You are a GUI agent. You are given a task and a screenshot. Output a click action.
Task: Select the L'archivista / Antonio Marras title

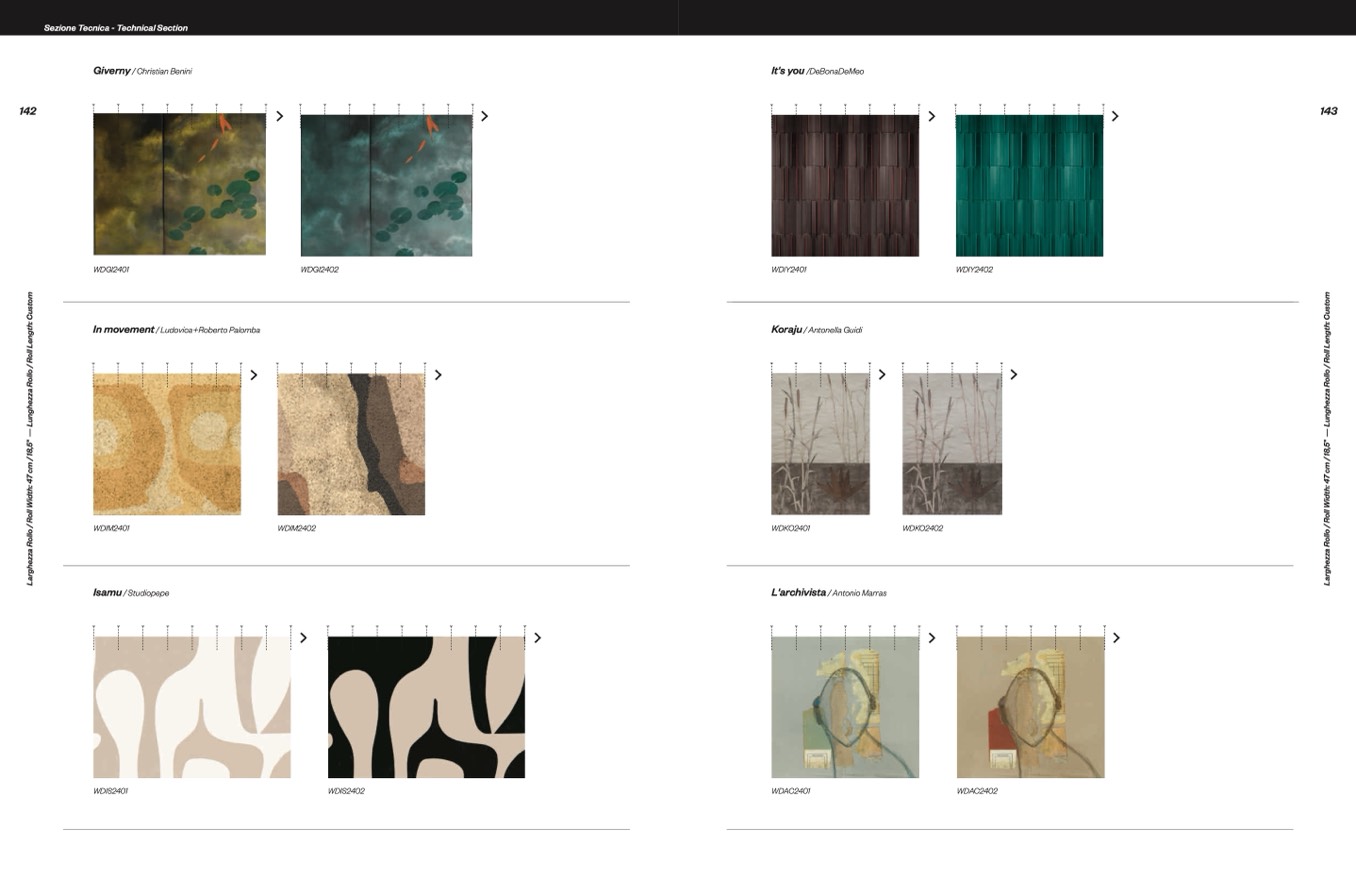(x=828, y=593)
